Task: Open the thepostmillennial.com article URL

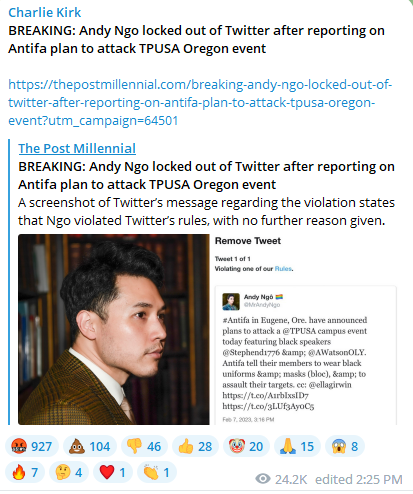Action: point(200,102)
